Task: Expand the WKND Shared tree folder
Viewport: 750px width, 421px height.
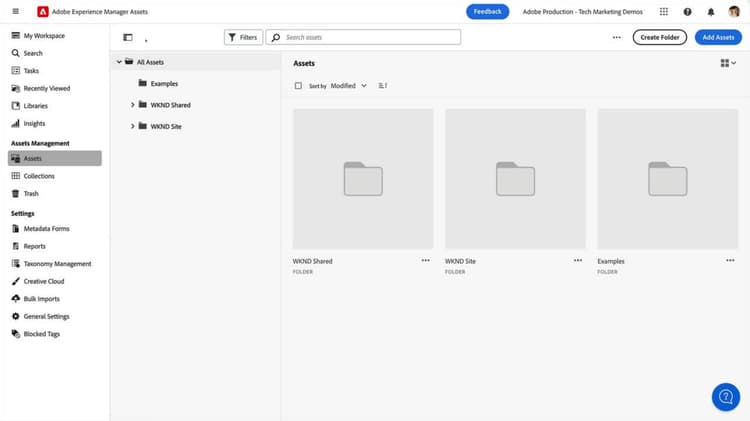Action: coord(132,105)
